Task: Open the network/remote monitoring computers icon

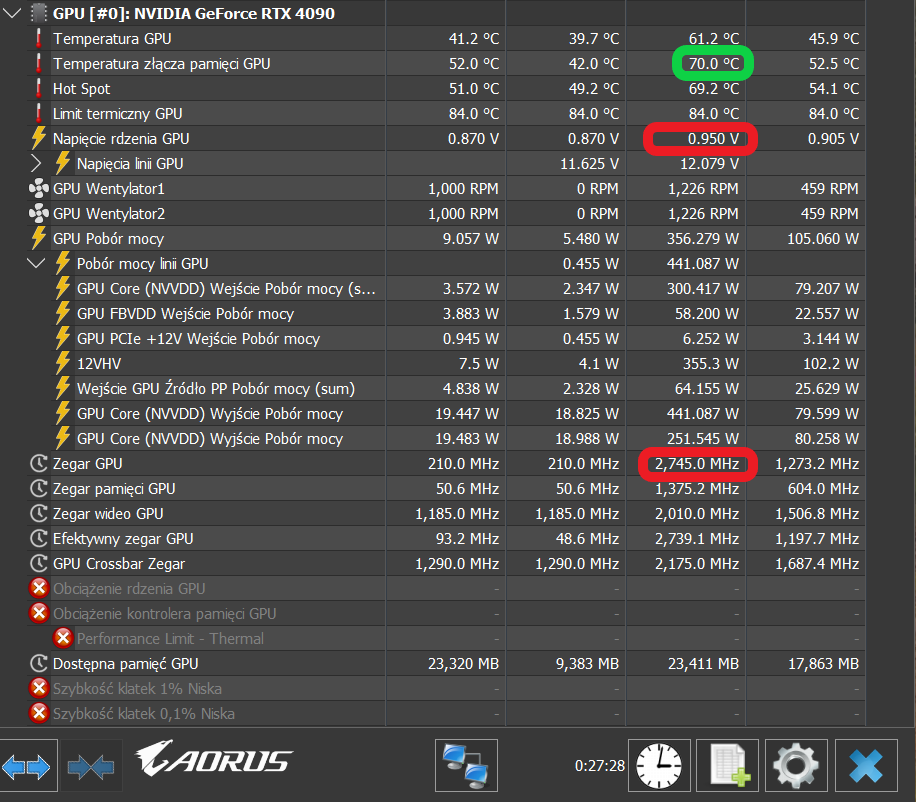Action: (x=466, y=766)
